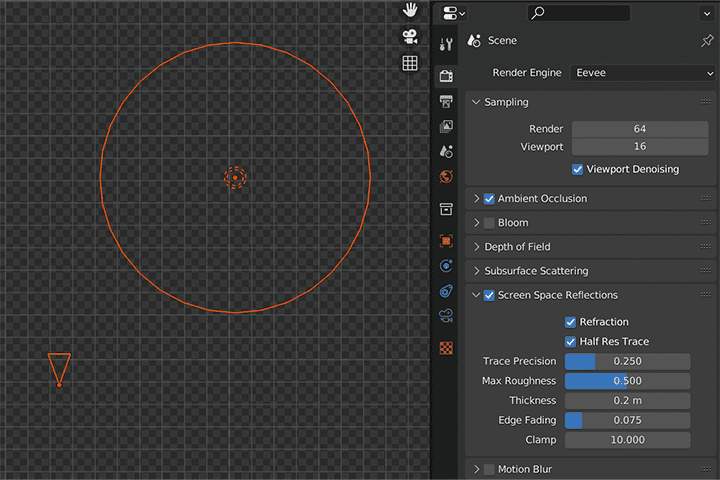Open the Object Data properties icon

coord(446,316)
